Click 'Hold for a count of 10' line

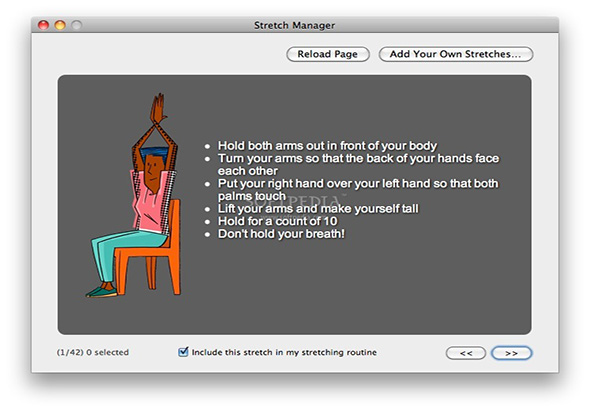pyautogui.click(x=277, y=221)
